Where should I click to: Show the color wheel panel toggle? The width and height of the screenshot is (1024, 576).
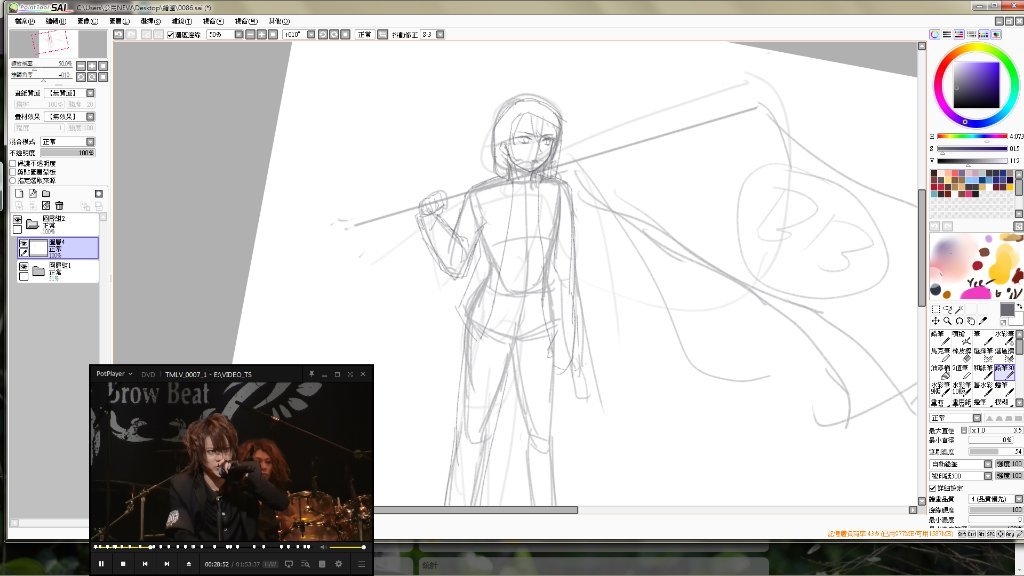935,35
